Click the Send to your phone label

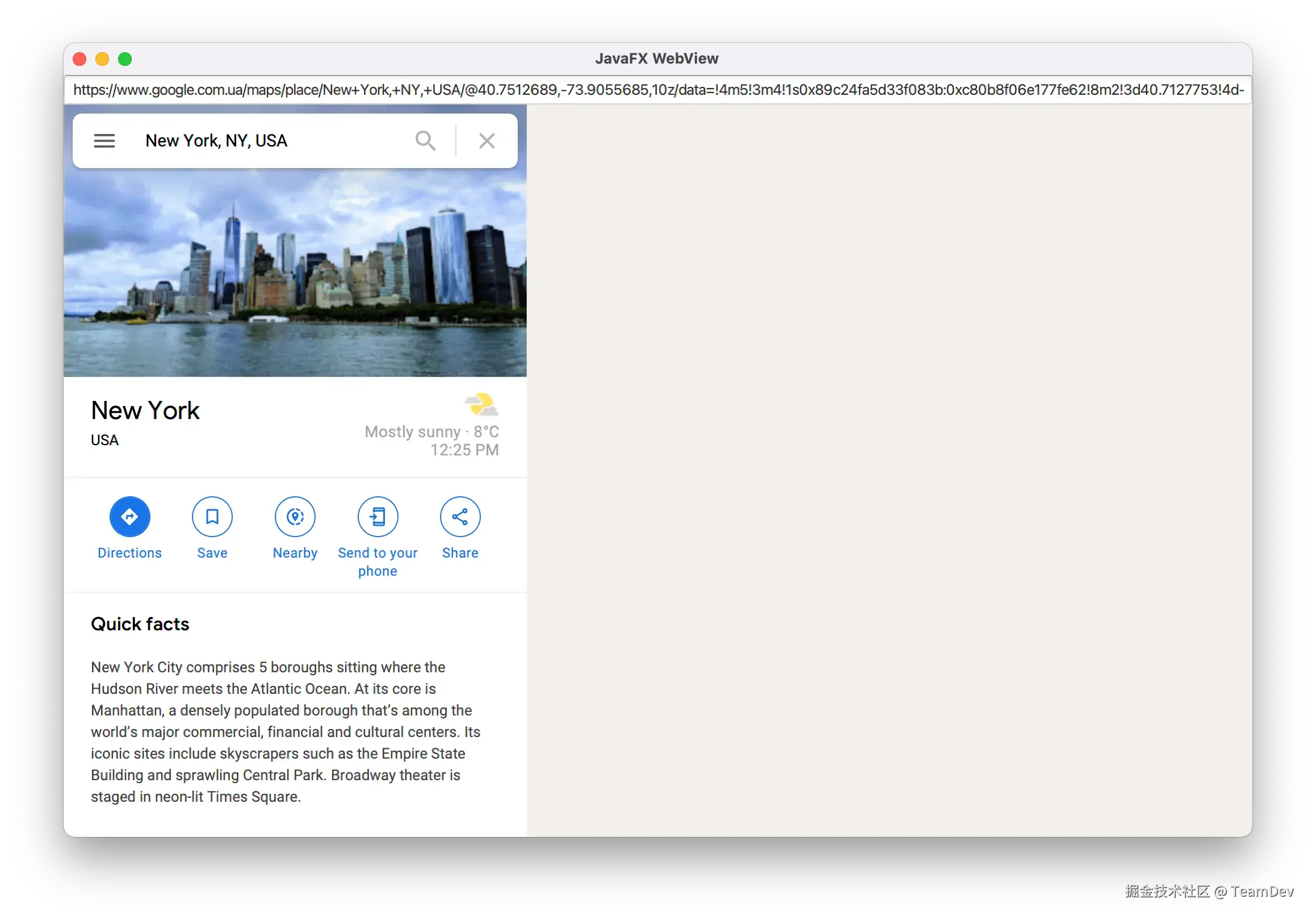tap(377, 562)
